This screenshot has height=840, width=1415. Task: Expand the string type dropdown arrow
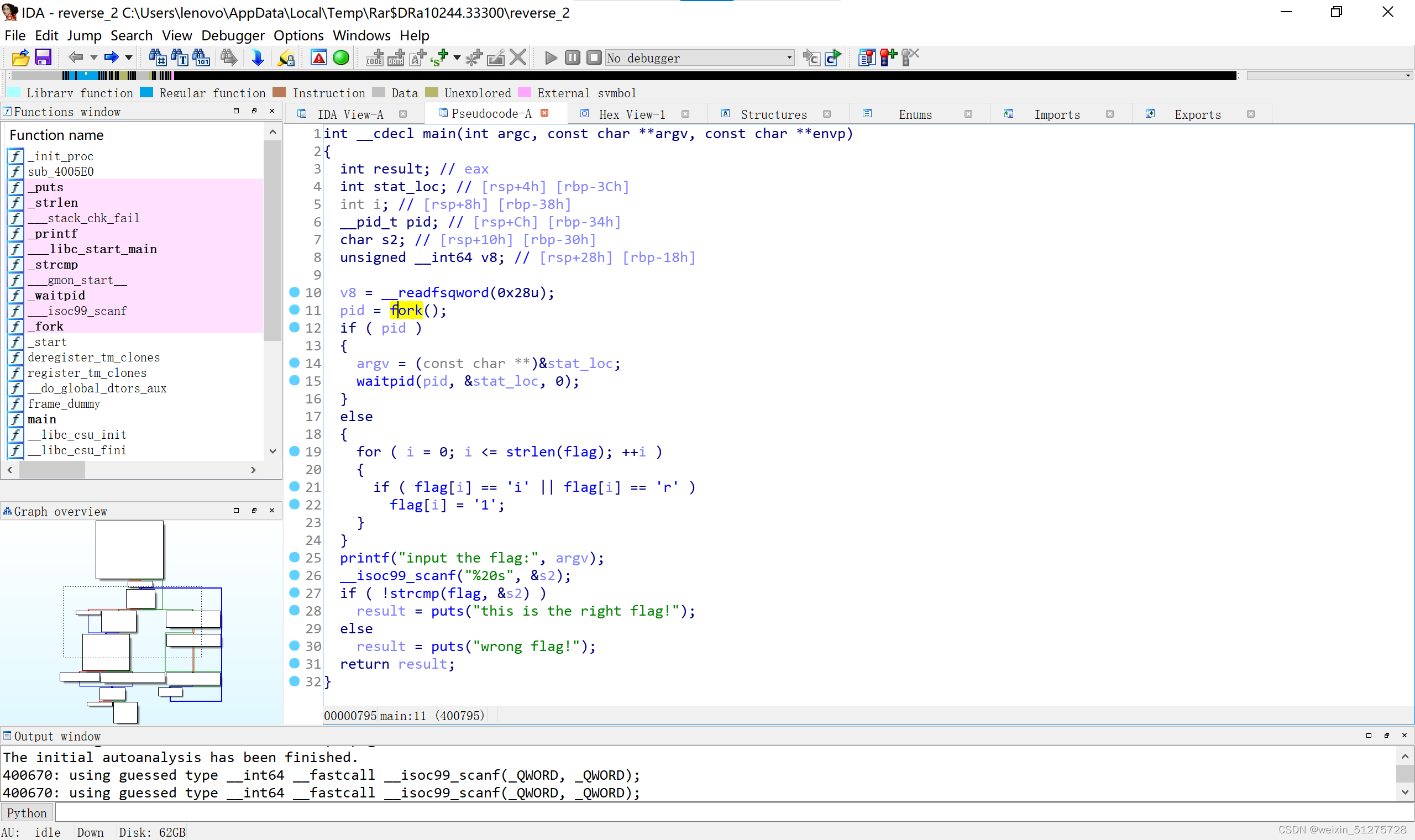coord(457,57)
